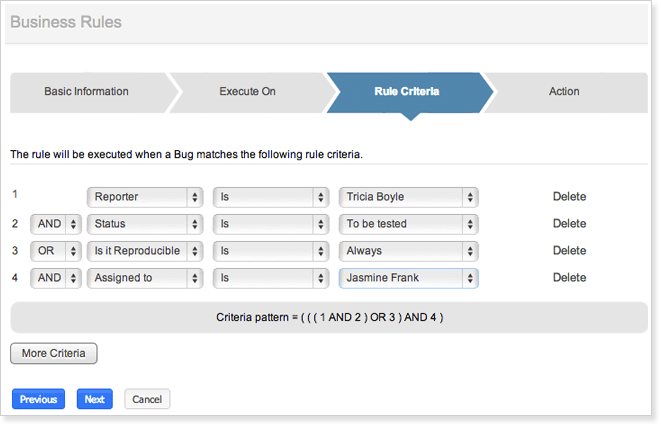Open the Reporter field dropdown
The height and width of the screenshot is (429, 661).
(145, 197)
